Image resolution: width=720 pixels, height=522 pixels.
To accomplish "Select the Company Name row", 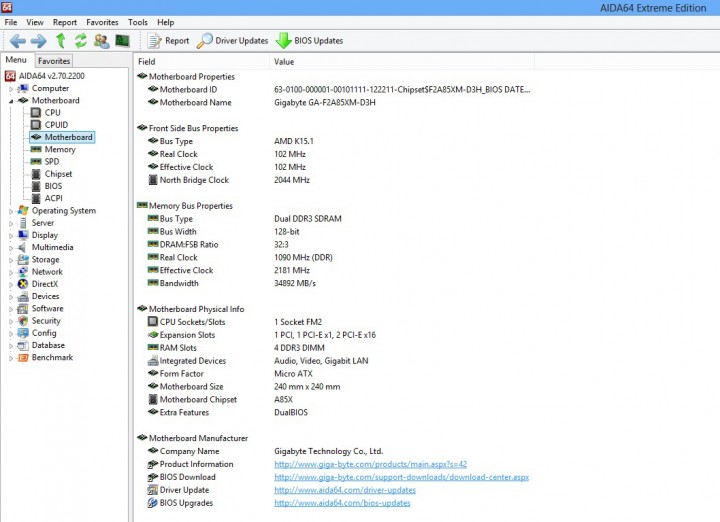I will [265, 451].
